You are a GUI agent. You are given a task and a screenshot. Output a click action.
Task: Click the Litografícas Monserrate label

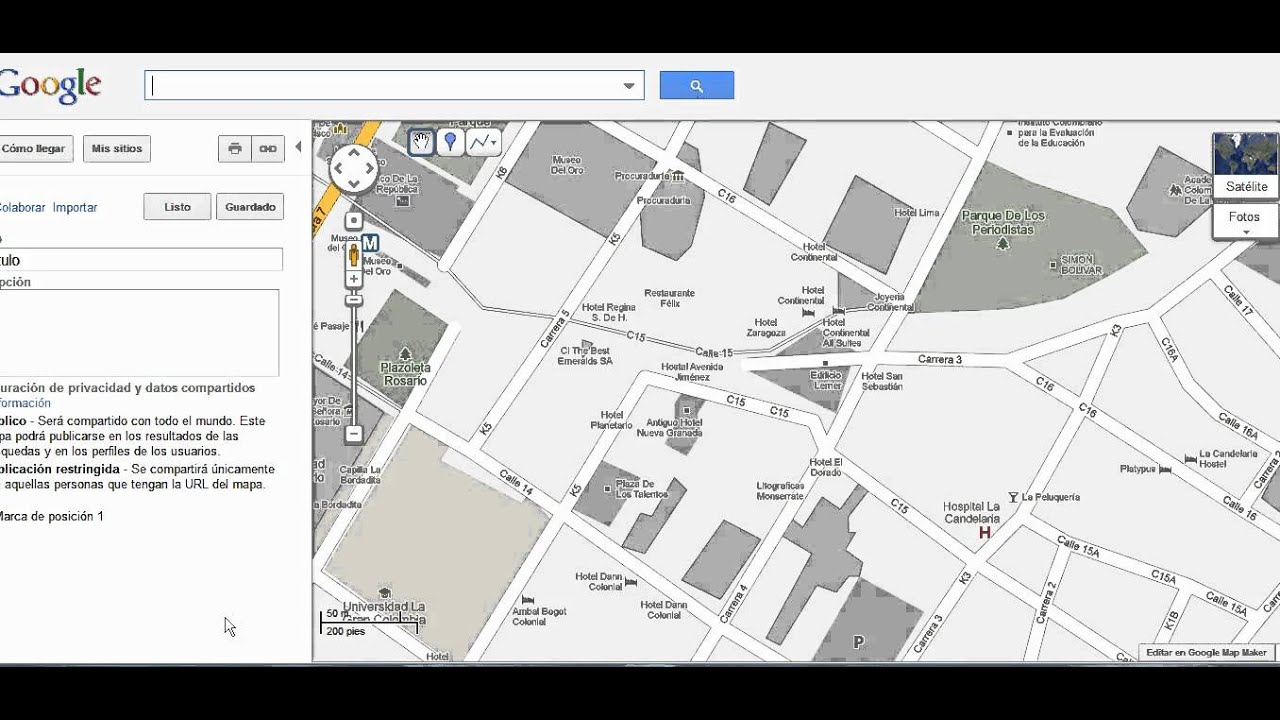click(x=780, y=491)
